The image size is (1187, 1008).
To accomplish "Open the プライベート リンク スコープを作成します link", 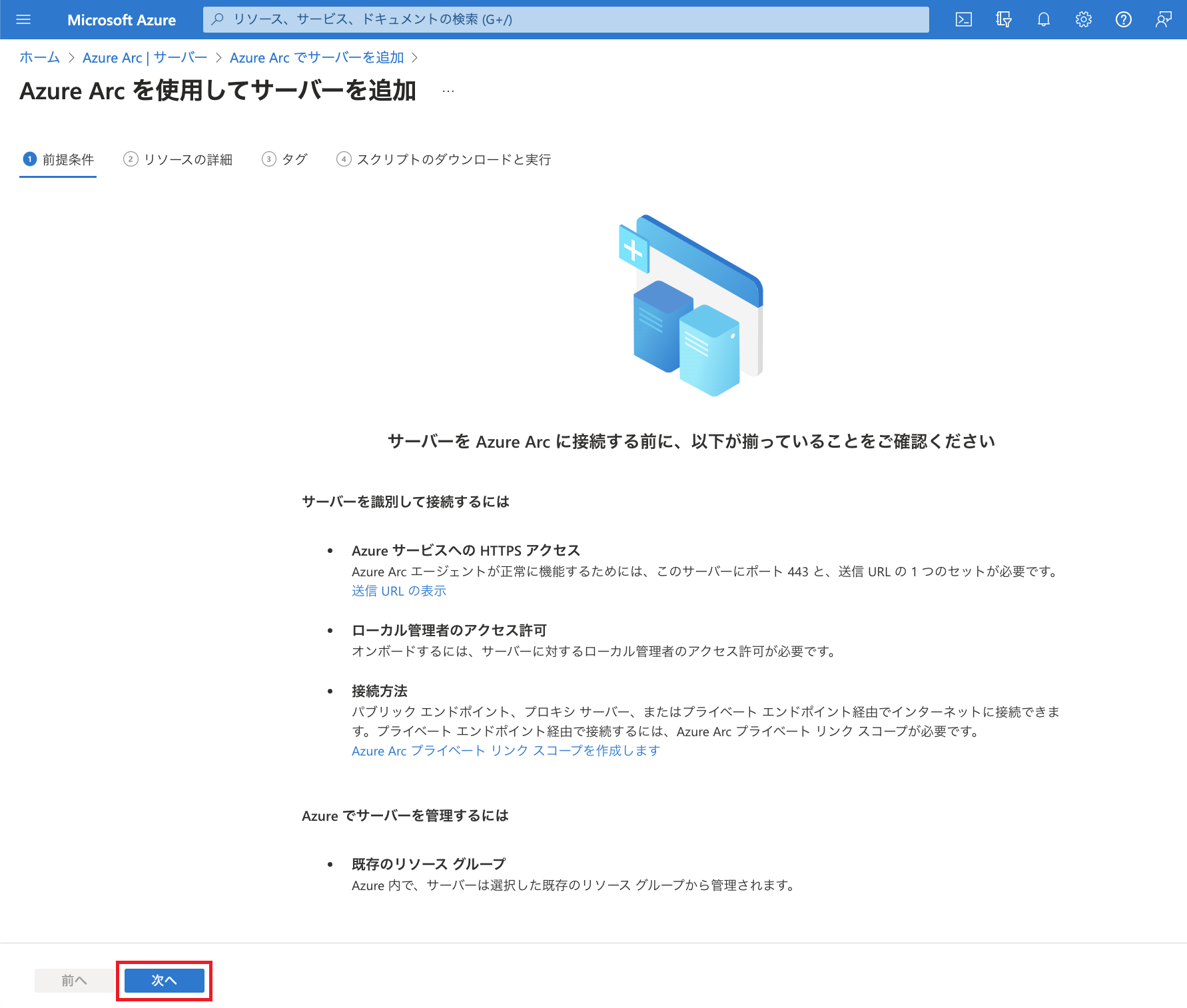I will (x=506, y=751).
